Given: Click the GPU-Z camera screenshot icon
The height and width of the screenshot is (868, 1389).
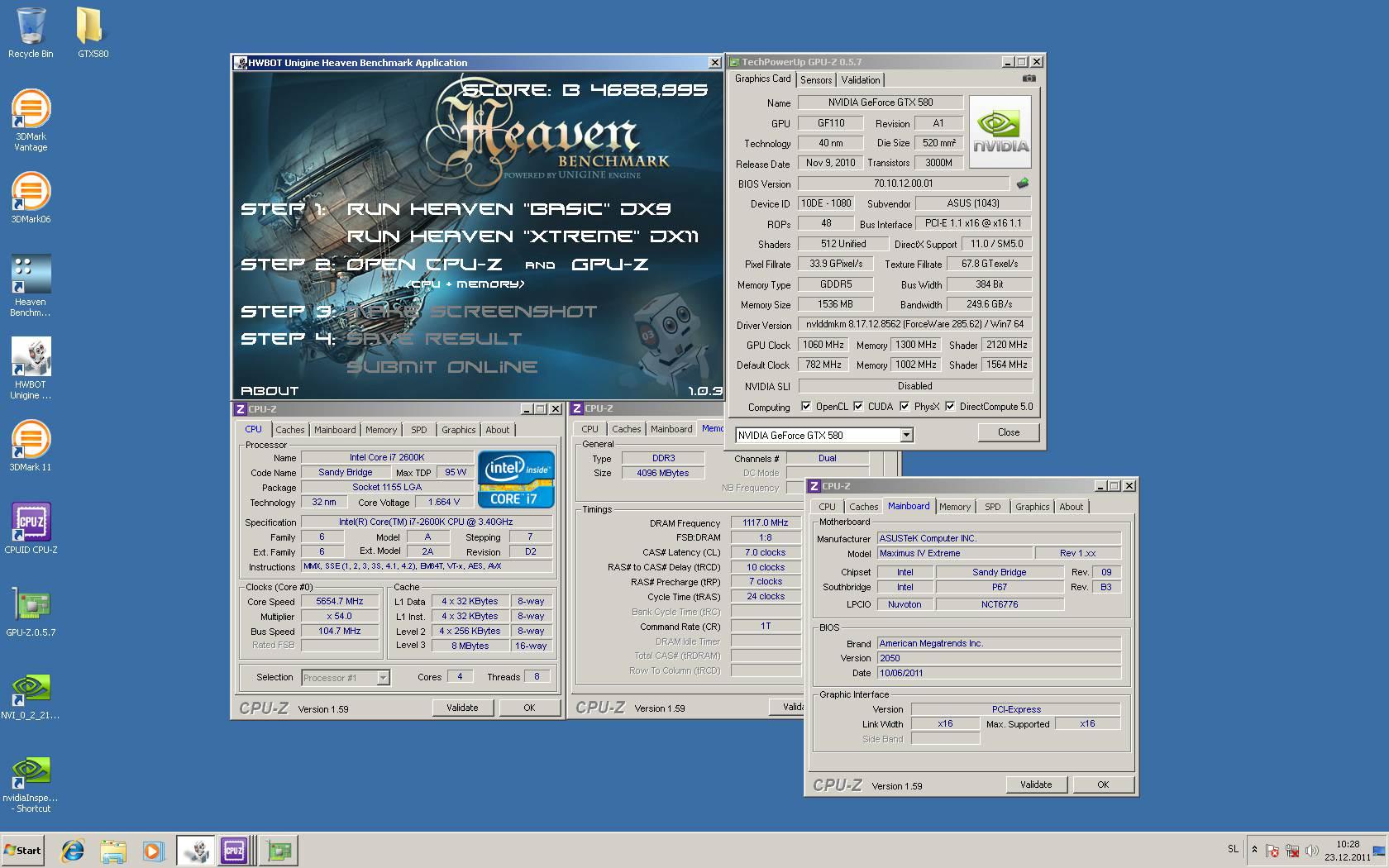Looking at the screenshot, I should (1029, 79).
